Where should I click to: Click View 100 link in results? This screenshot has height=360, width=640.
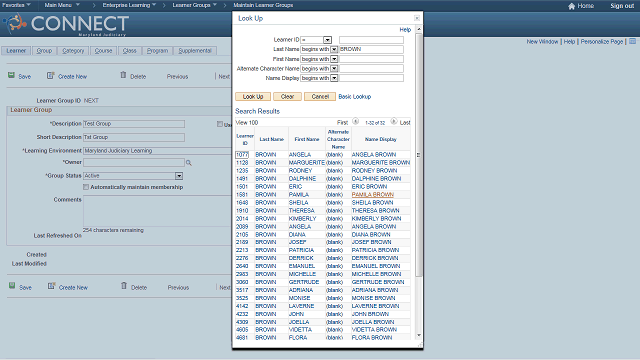[247, 122]
